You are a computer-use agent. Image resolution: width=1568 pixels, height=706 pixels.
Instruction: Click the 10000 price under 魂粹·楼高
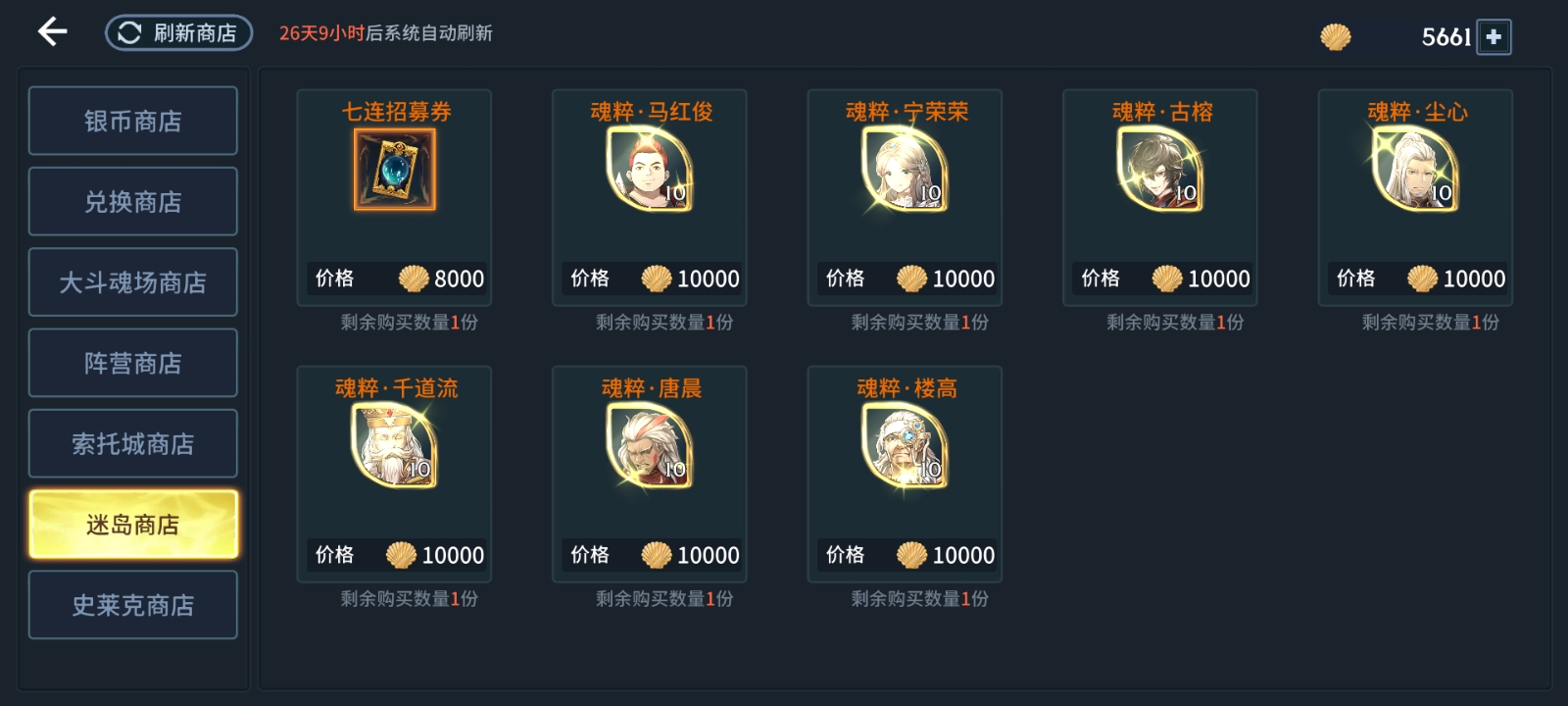point(963,556)
